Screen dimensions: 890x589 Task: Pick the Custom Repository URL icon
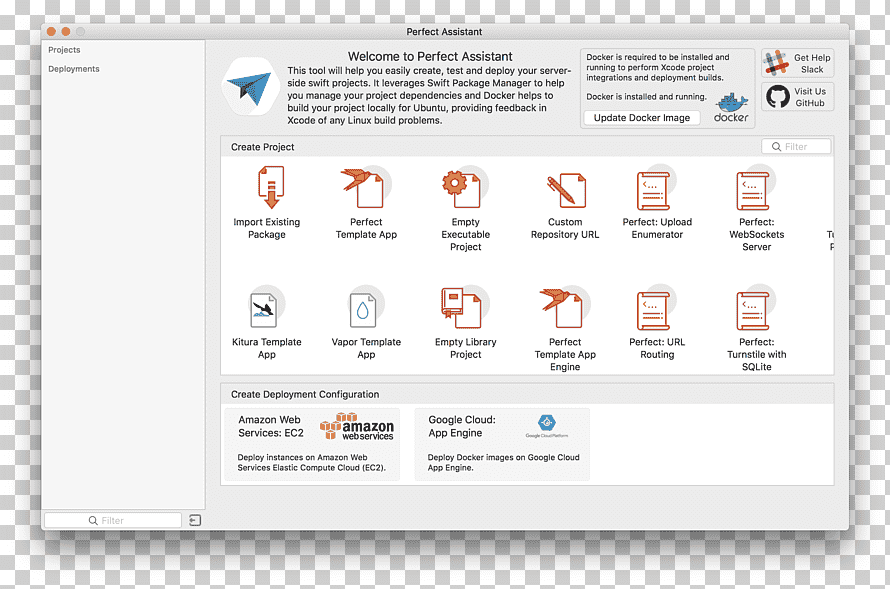click(x=566, y=190)
